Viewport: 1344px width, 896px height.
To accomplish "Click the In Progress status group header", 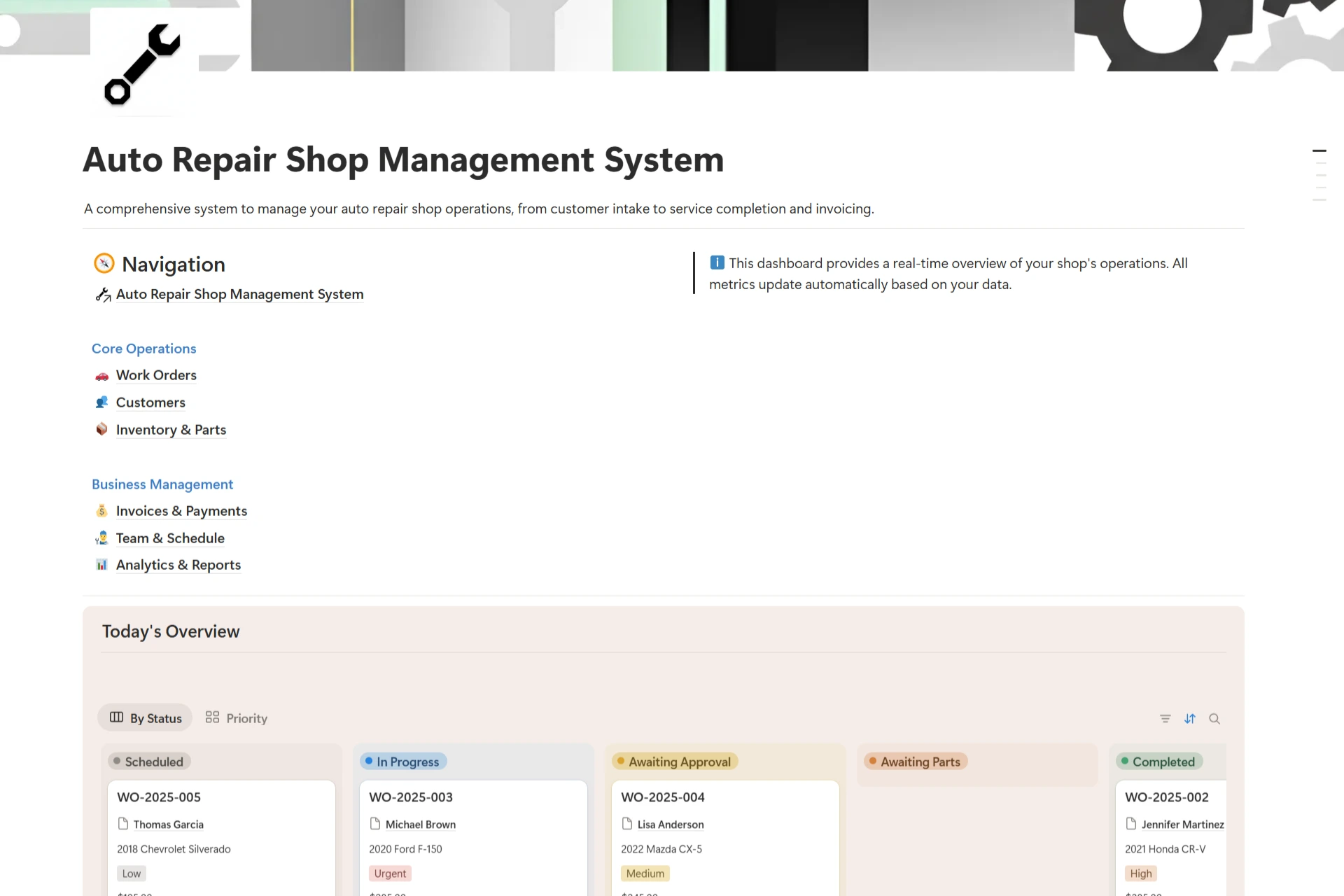I will [x=403, y=762].
